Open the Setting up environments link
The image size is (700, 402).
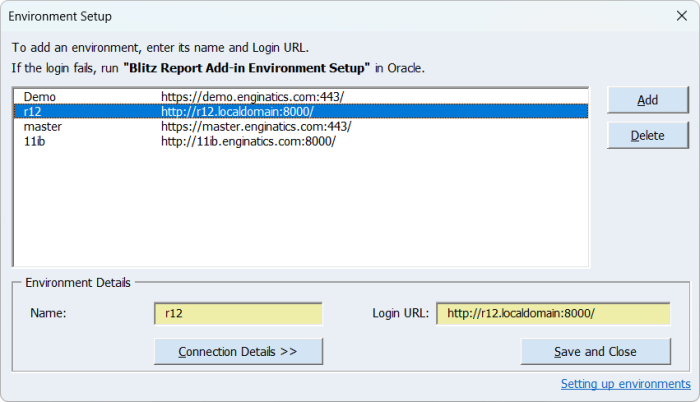[x=625, y=384]
